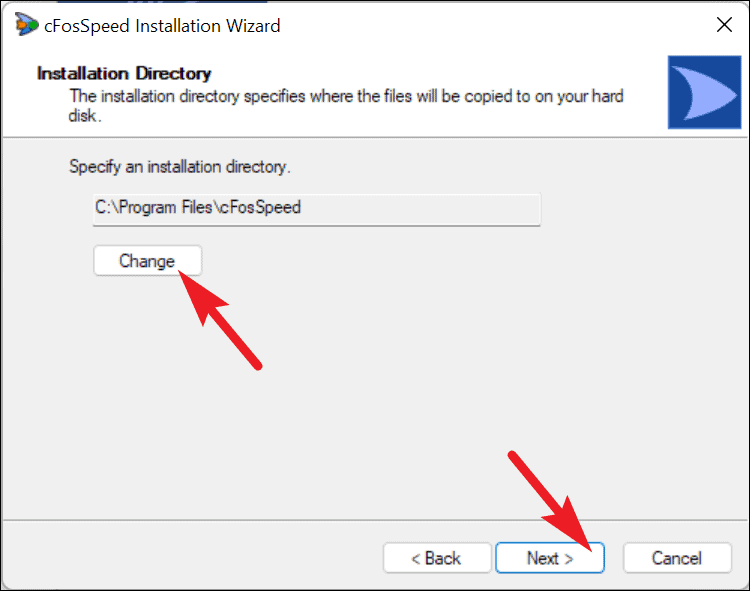This screenshot has width=750, height=591.
Task: Click the 'cFosSpeed Installation Wizard' title text
Action: click(162, 26)
